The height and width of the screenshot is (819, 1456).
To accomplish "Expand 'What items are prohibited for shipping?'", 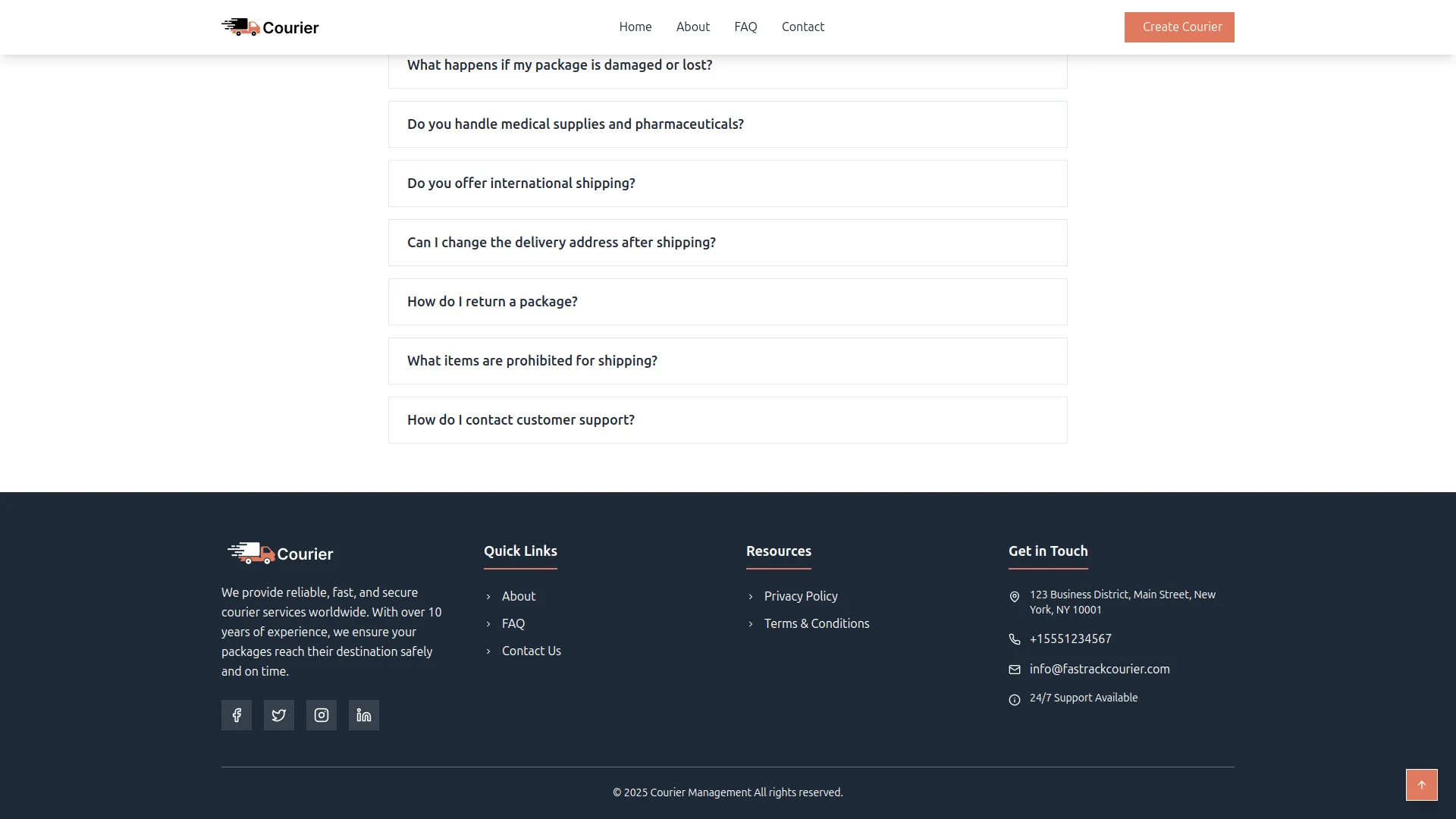I will click(x=727, y=361).
